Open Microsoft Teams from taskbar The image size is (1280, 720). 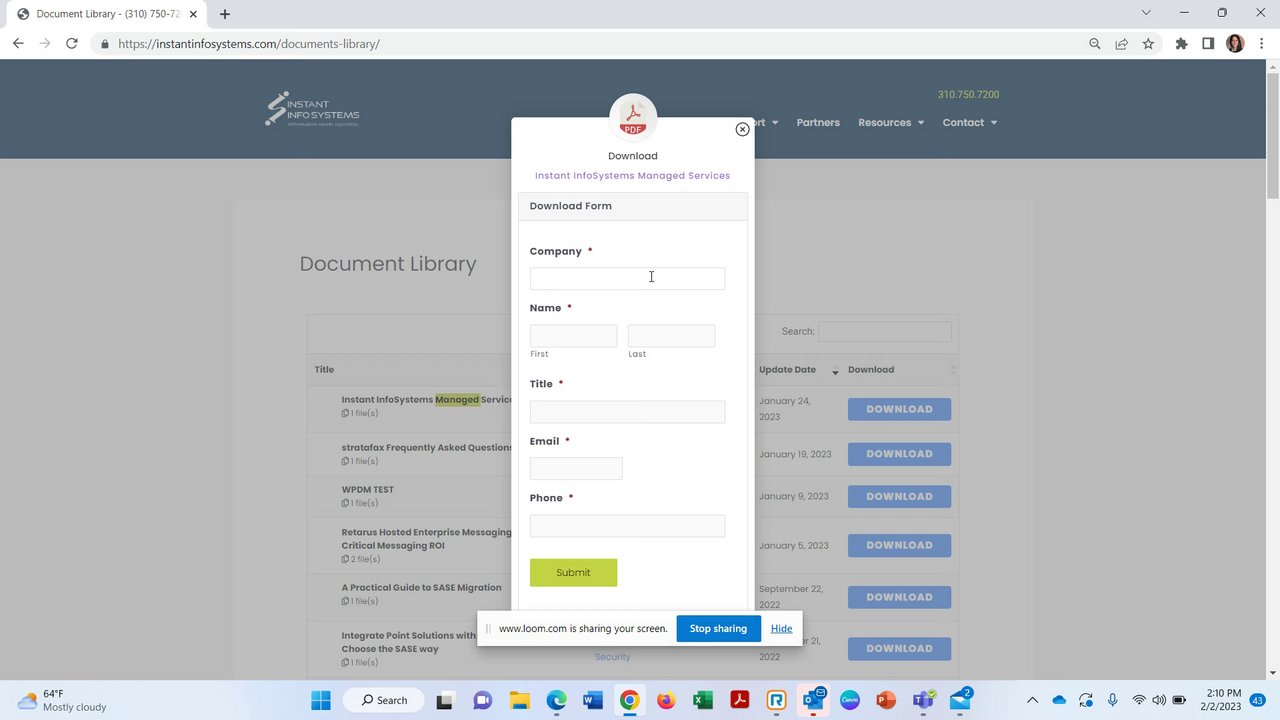[x=923, y=700]
